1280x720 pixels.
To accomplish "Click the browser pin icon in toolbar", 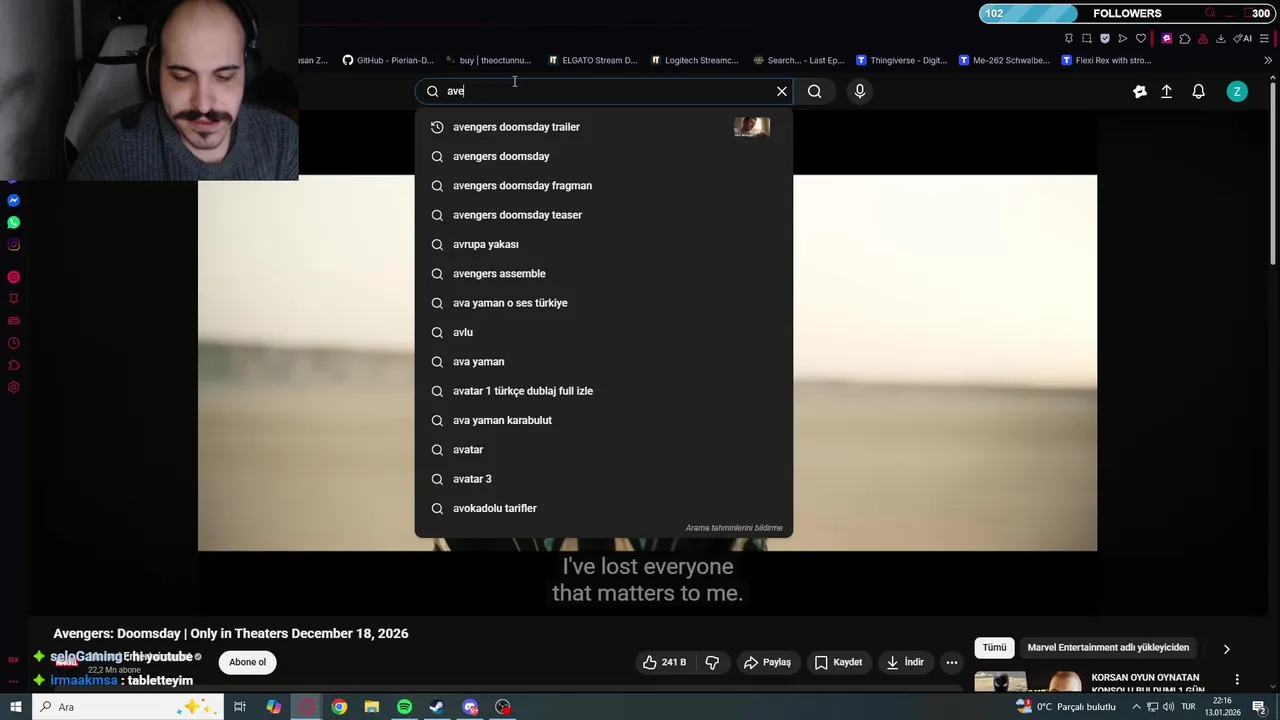I will tap(1069, 38).
